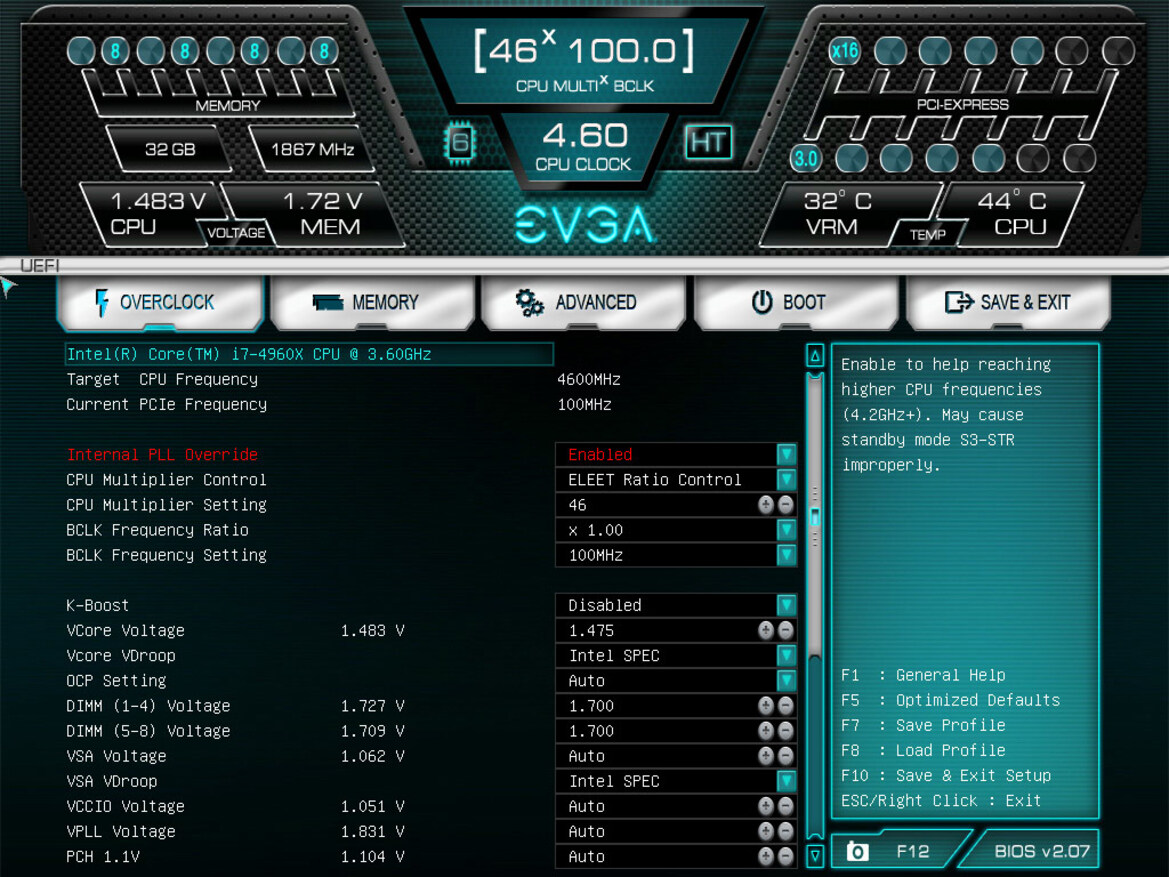The height and width of the screenshot is (877, 1169).
Task: Click the ESC/Right Click Exit hint
Action: pyautogui.click(x=941, y=800)
